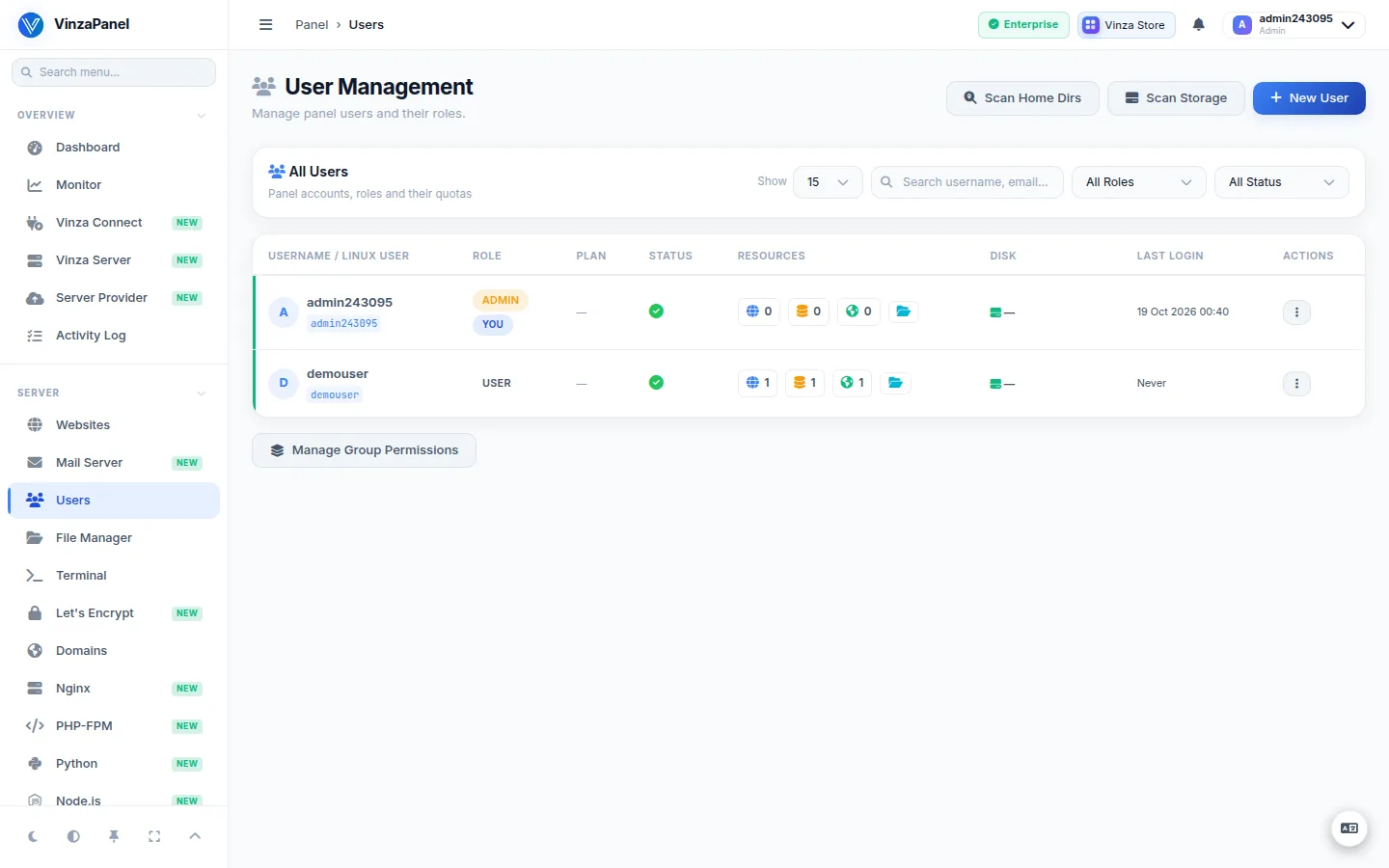This screenshot has width=1389, height=868.
Task: Click the Users group icon in sidebar
Action: tap(35, 501)
